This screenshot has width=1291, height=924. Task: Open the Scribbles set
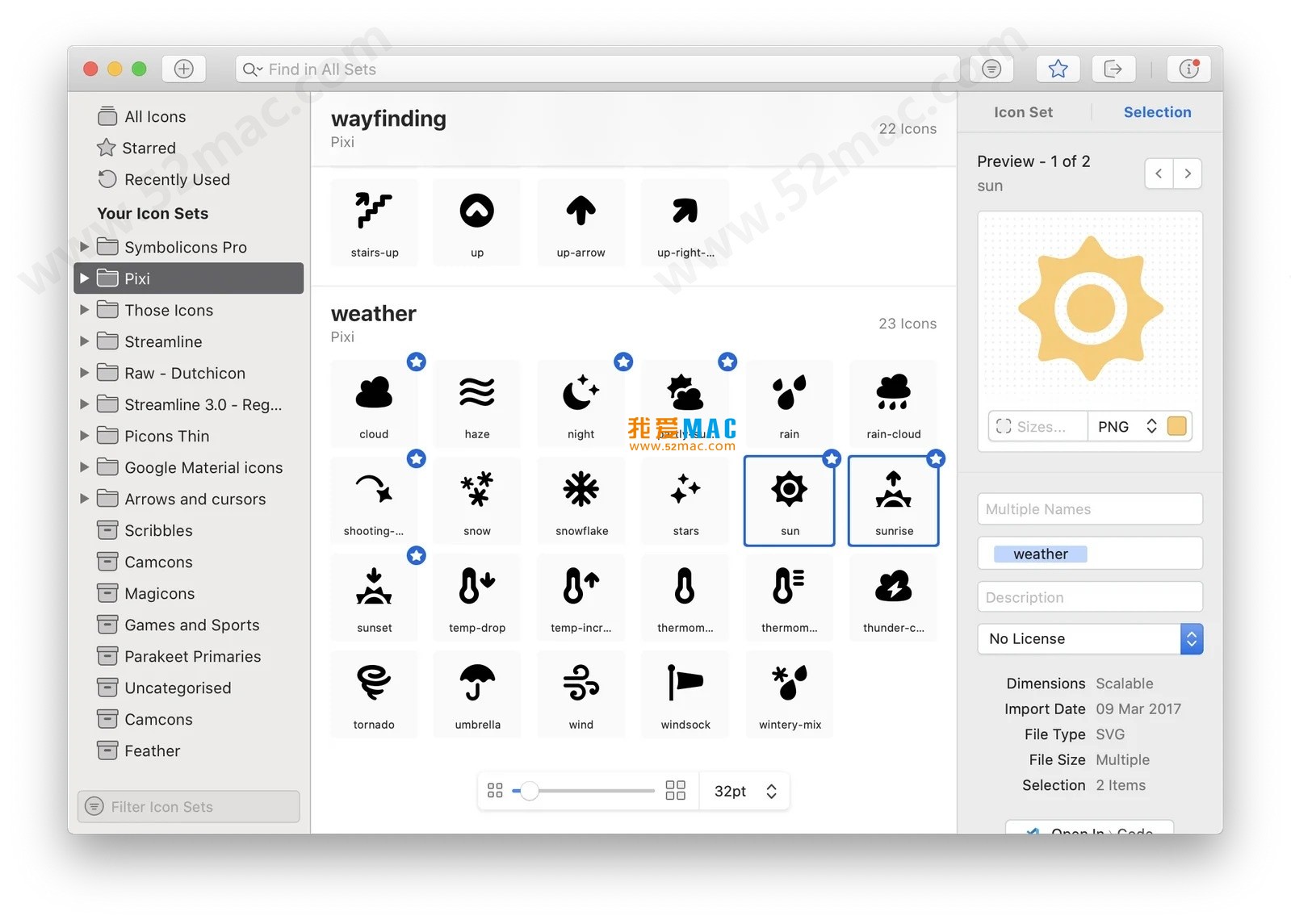click(x=187, y=530)
